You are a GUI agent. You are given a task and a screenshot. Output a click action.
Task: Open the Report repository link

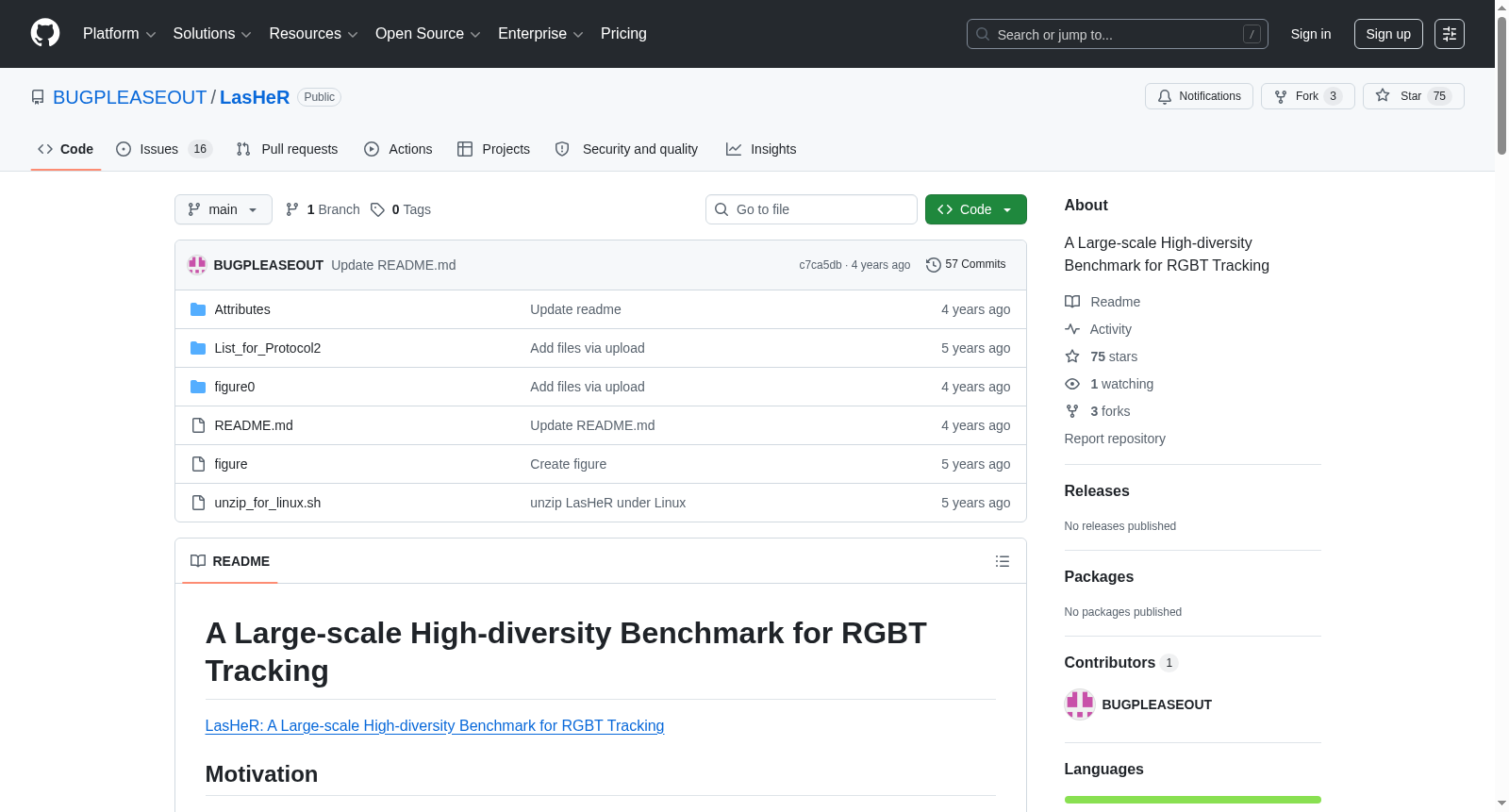(x=1115, y=439)
